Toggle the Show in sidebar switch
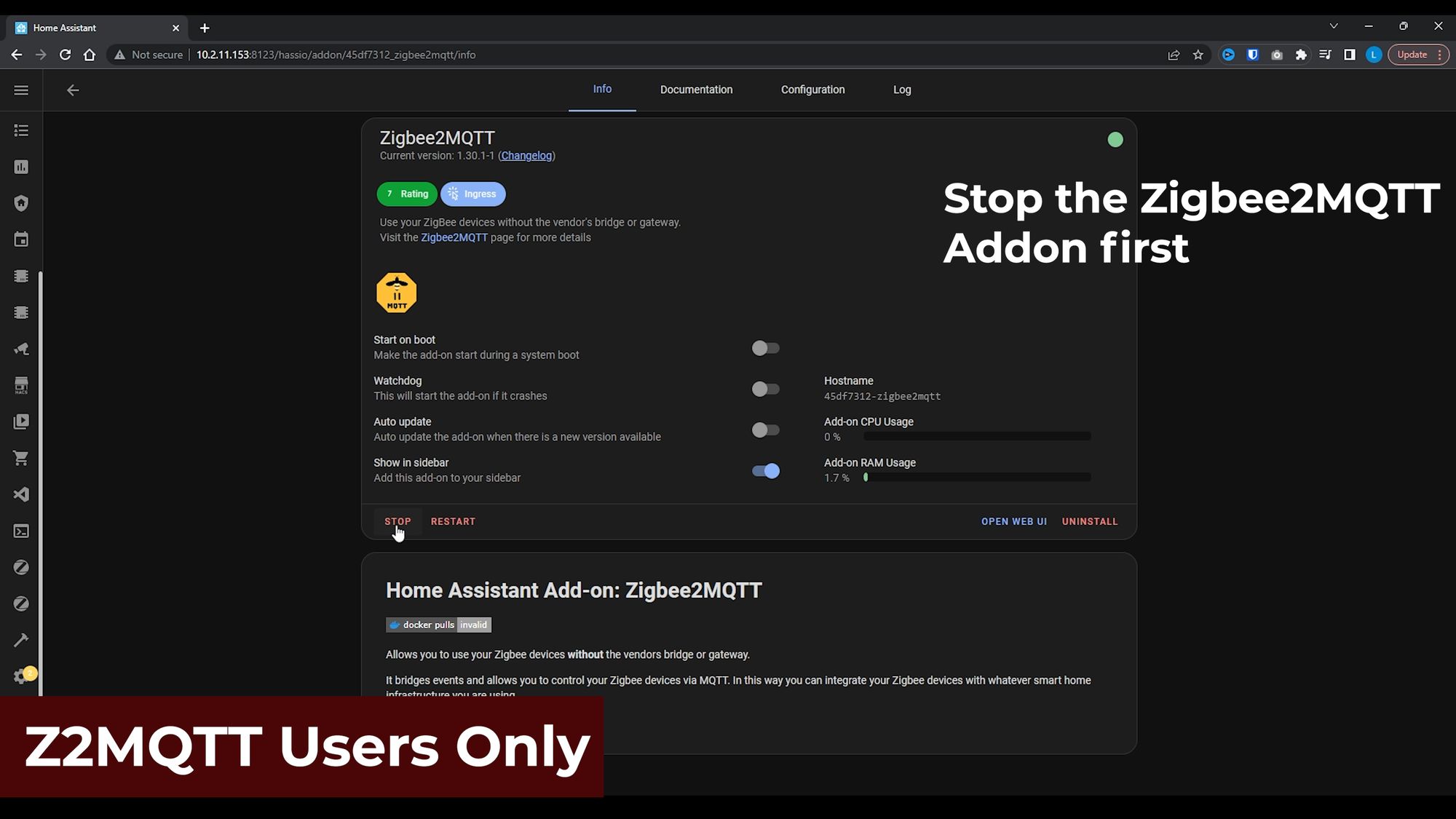The height and width of the screenshot is (819, 1456). click(766, 471)
